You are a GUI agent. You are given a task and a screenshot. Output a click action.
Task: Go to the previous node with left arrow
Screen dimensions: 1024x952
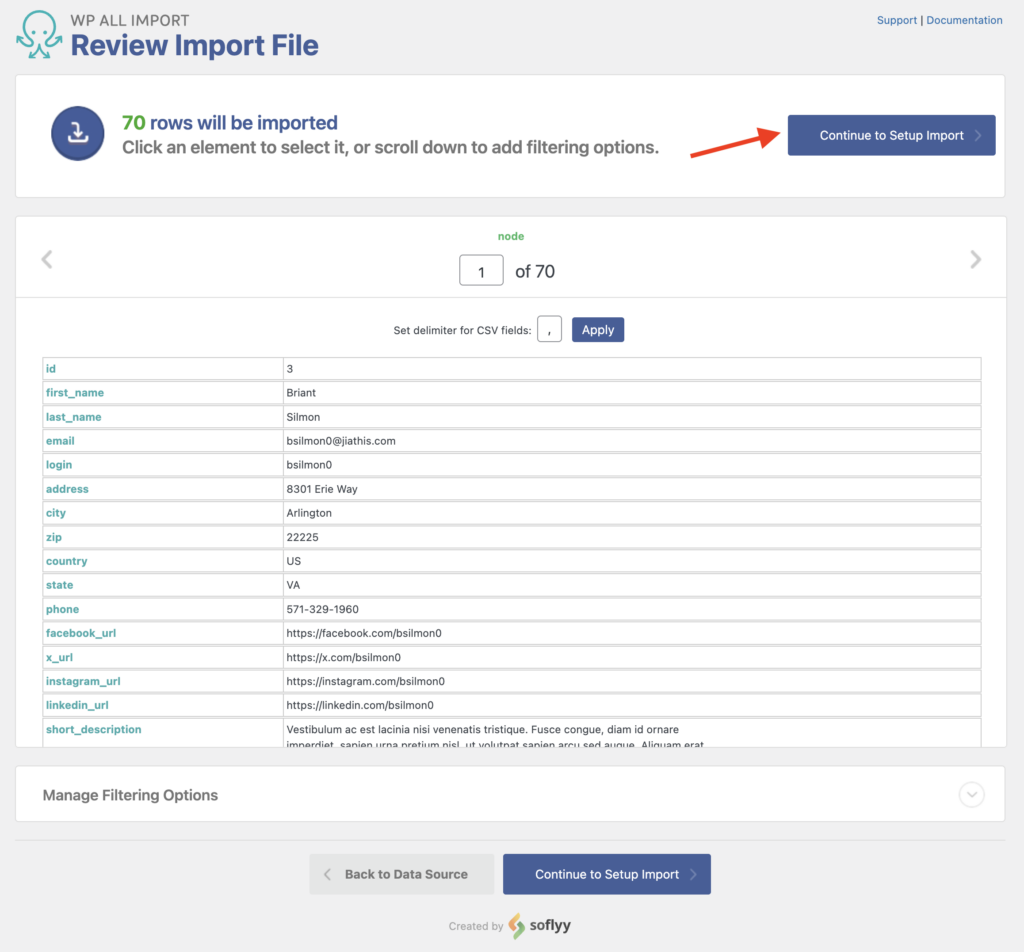47,258
